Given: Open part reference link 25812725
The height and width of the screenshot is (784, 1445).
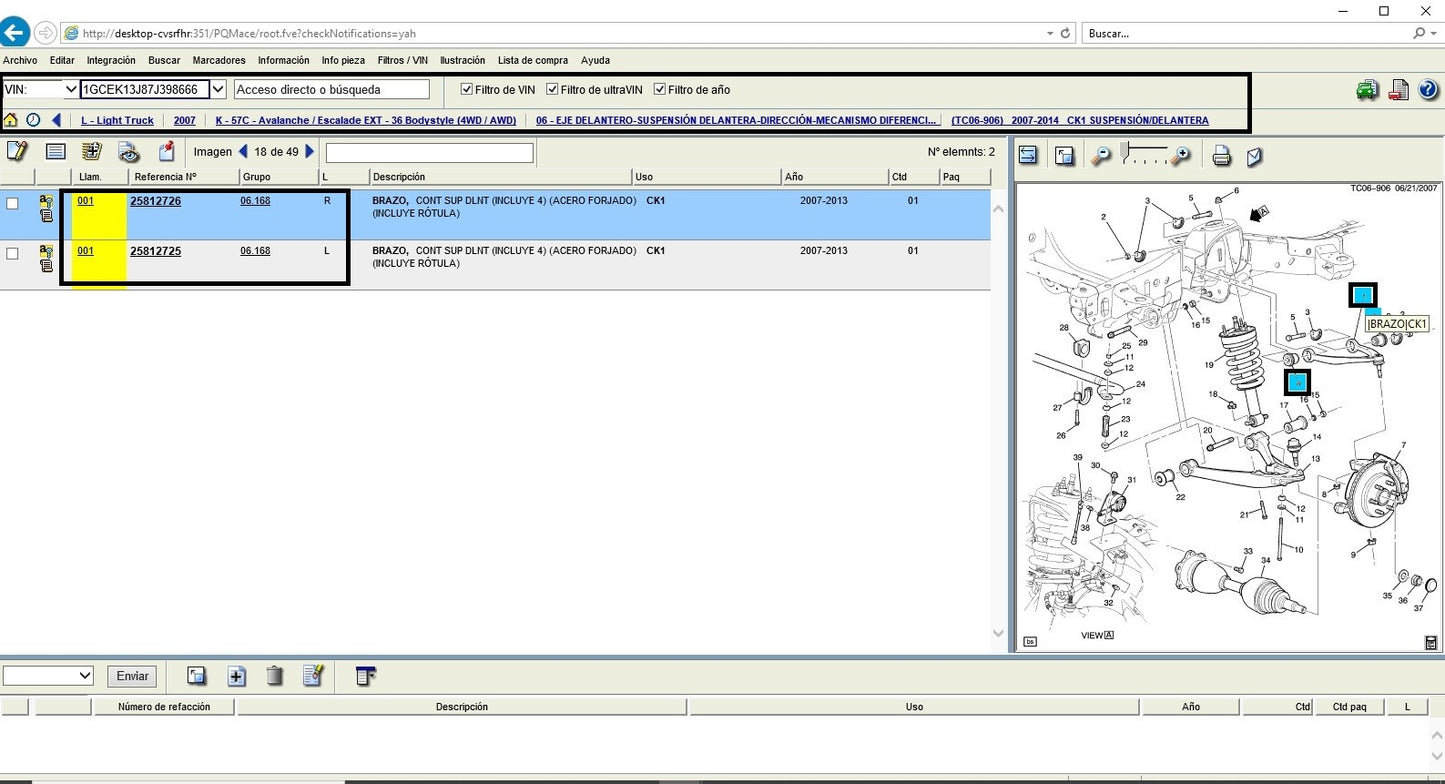Looking at the screenshot, I should (x=155, y=251).
